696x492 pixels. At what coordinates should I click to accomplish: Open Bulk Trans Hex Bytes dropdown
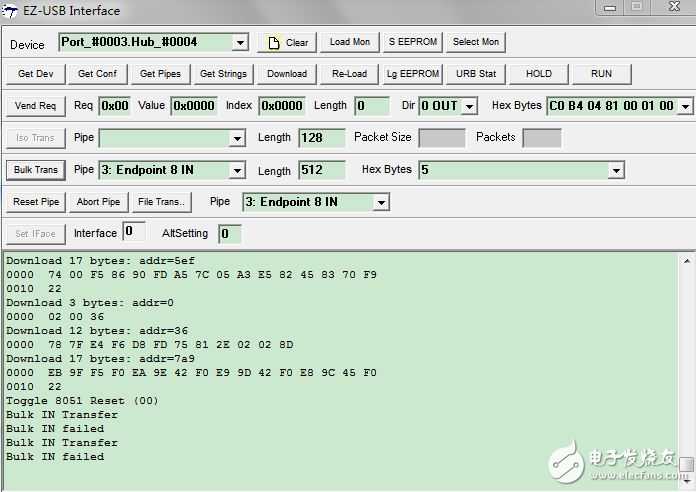(616, 171)
